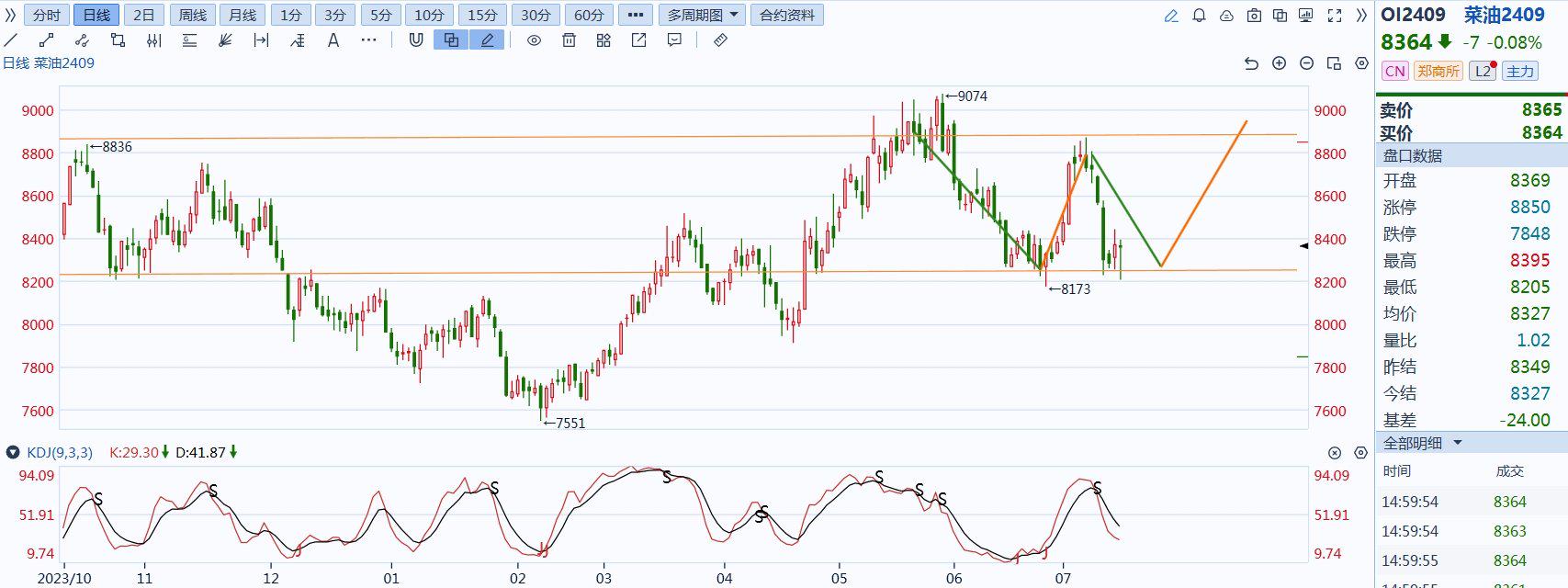Screen dimensions: 1568x588
Task: Expand the 全部明细 dropdown
Action: click(1457, 443)
